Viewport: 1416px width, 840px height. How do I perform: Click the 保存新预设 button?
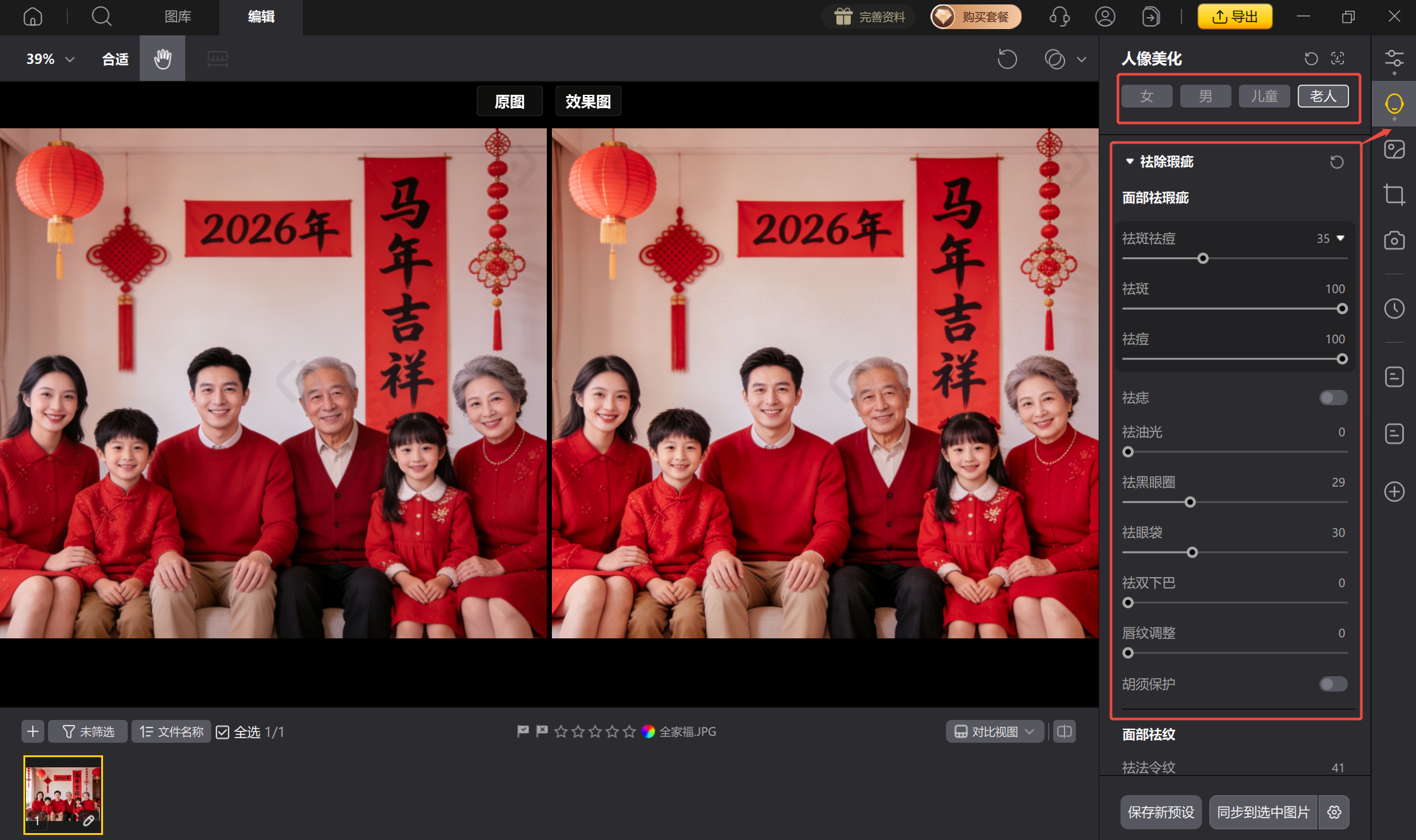[x=1161, y=812]
